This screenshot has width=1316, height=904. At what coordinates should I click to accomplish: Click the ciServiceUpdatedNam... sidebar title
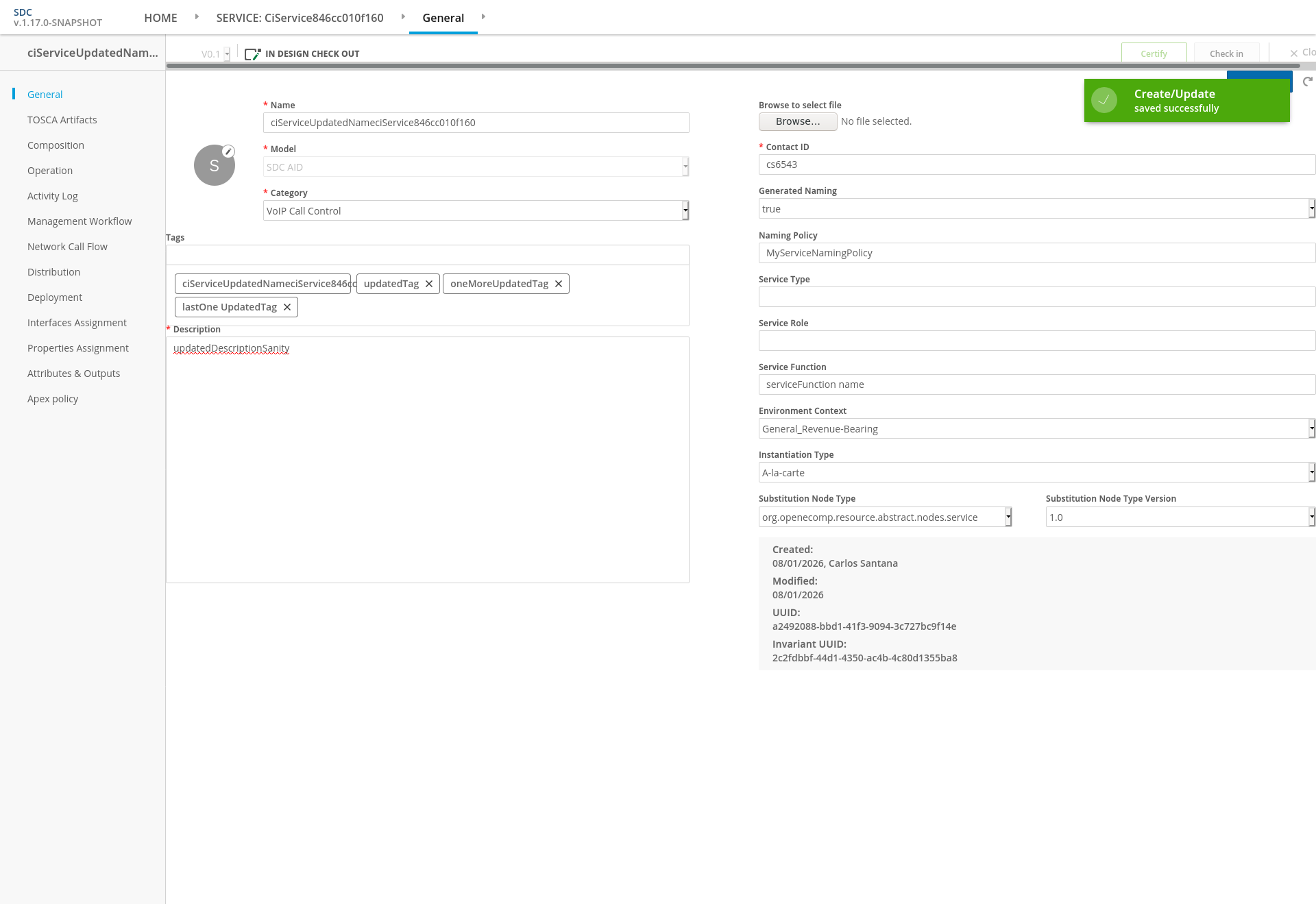93,53
